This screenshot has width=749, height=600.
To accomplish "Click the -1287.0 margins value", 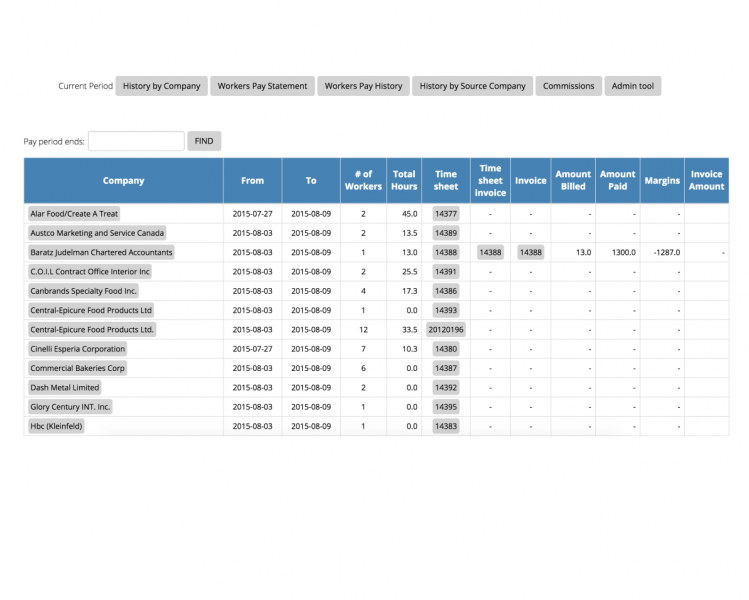I will [667, 252].
